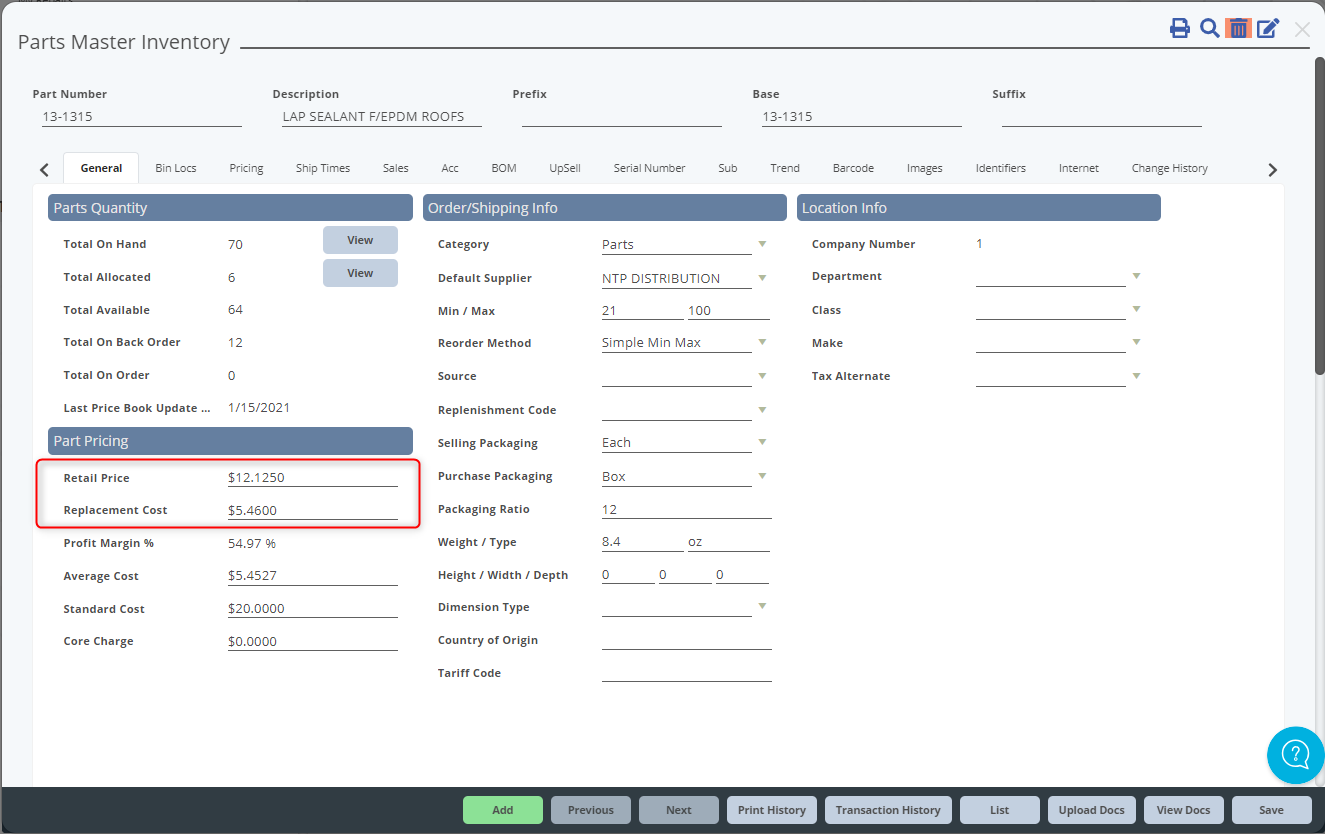Click the View Docs button
This screenshot has height=834, width=1325.
pos(1184,810)
